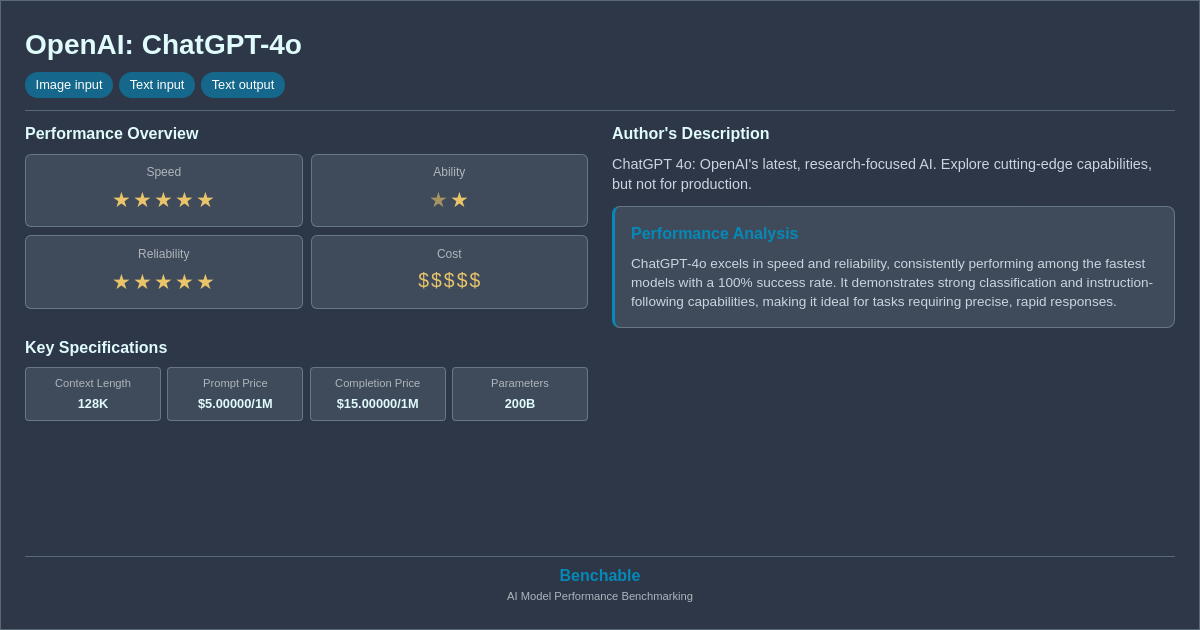Click the dimmed first star under Ability
Screen dimensions: 1200x630
[x=438, y=199]
